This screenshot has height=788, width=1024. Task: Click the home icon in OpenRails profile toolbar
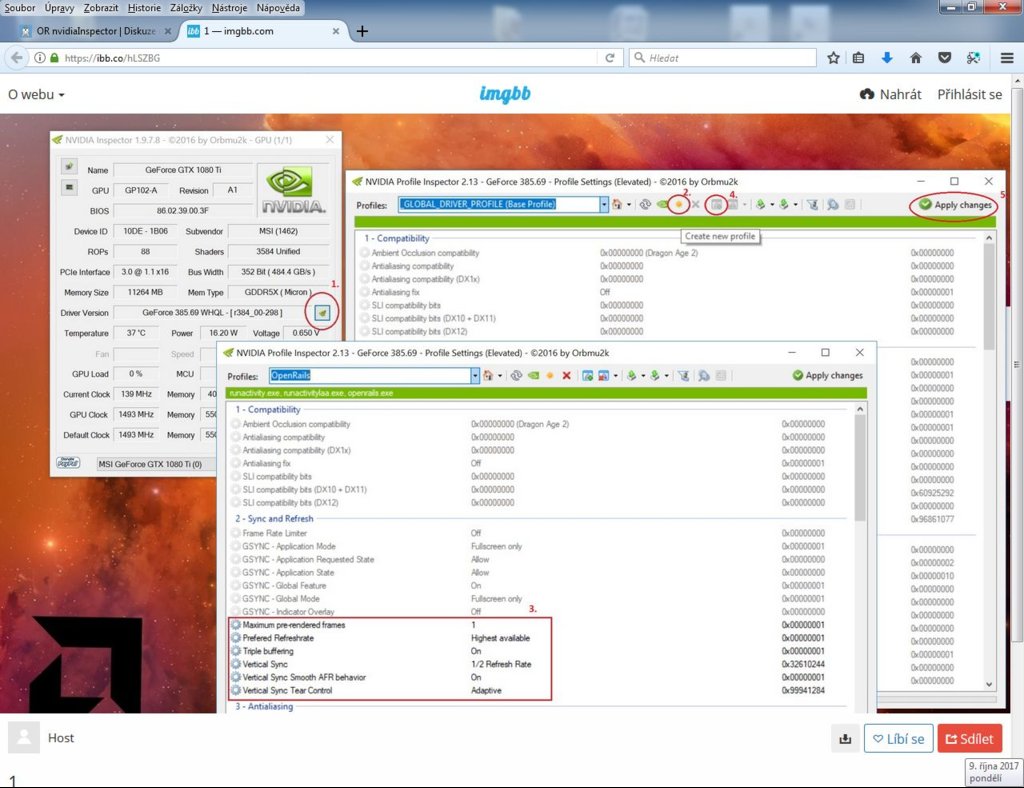point(488,375)
